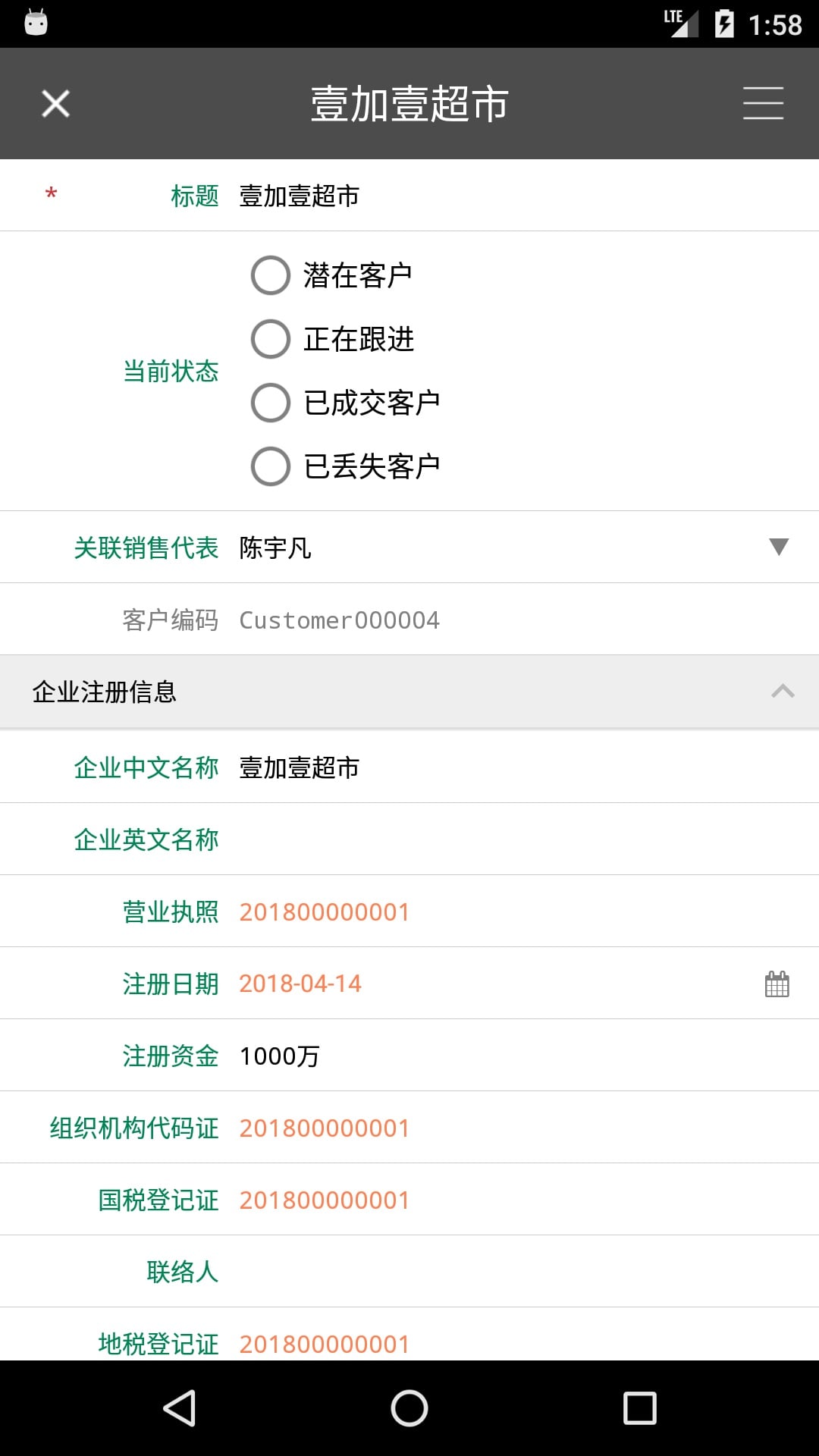Tap the LTE signal indicator
The height and width of the screenshot is (1456, 819).
(681, 23)
